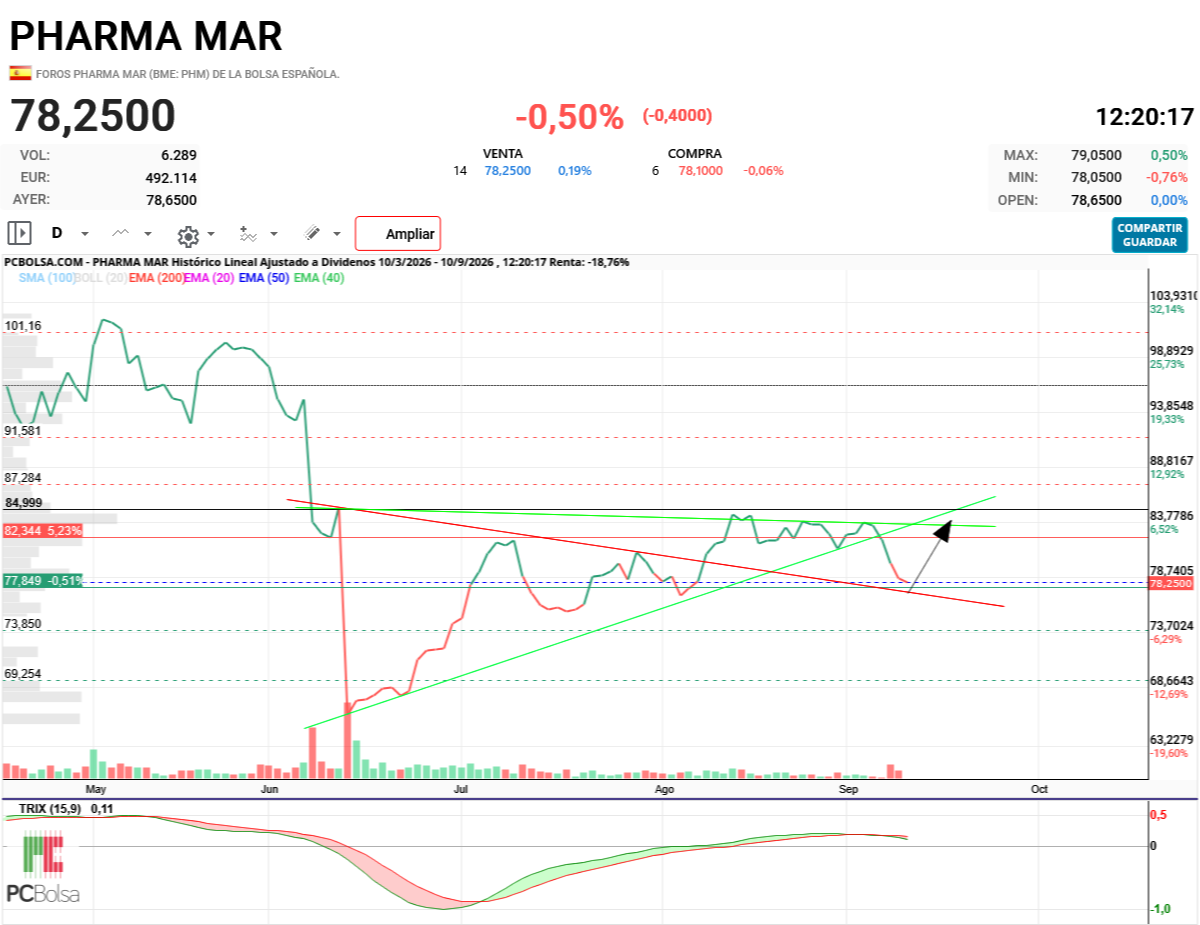Open the chart settings gear icon

click(187, 236)
